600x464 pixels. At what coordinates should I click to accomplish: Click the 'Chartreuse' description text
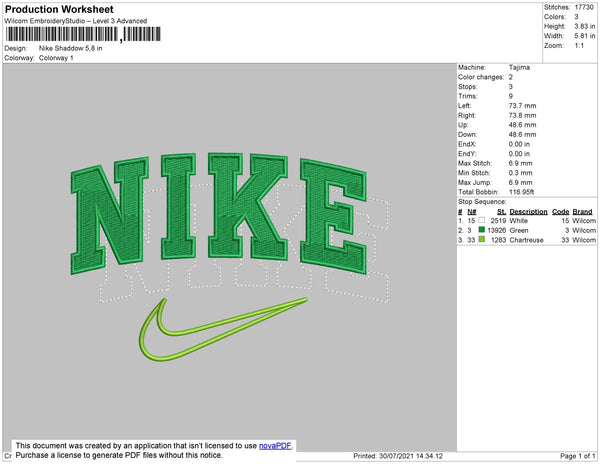click(x=527, y=240)
